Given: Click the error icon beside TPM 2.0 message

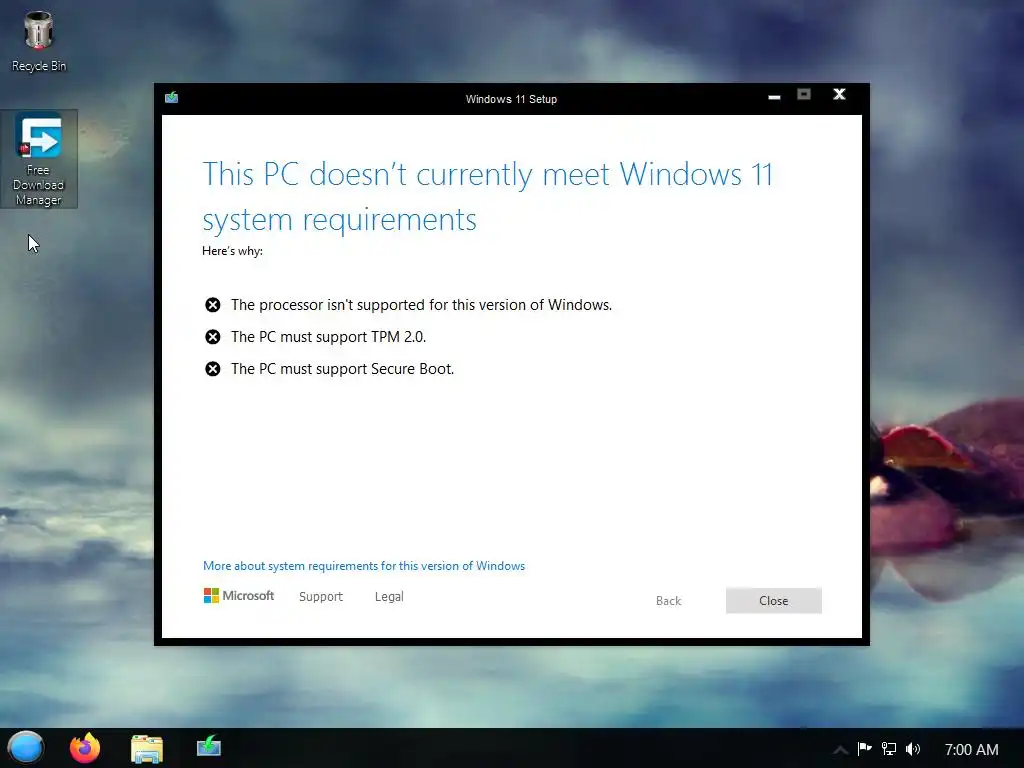Looking at the screenshot, I should pyautogui.click(x=213, y=337).
